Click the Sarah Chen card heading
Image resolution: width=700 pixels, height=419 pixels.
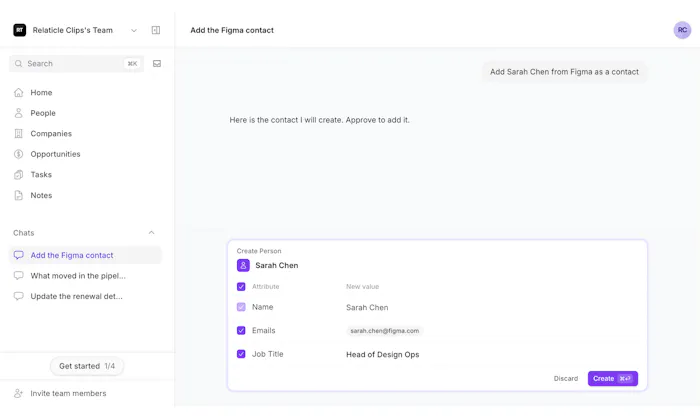277,265
